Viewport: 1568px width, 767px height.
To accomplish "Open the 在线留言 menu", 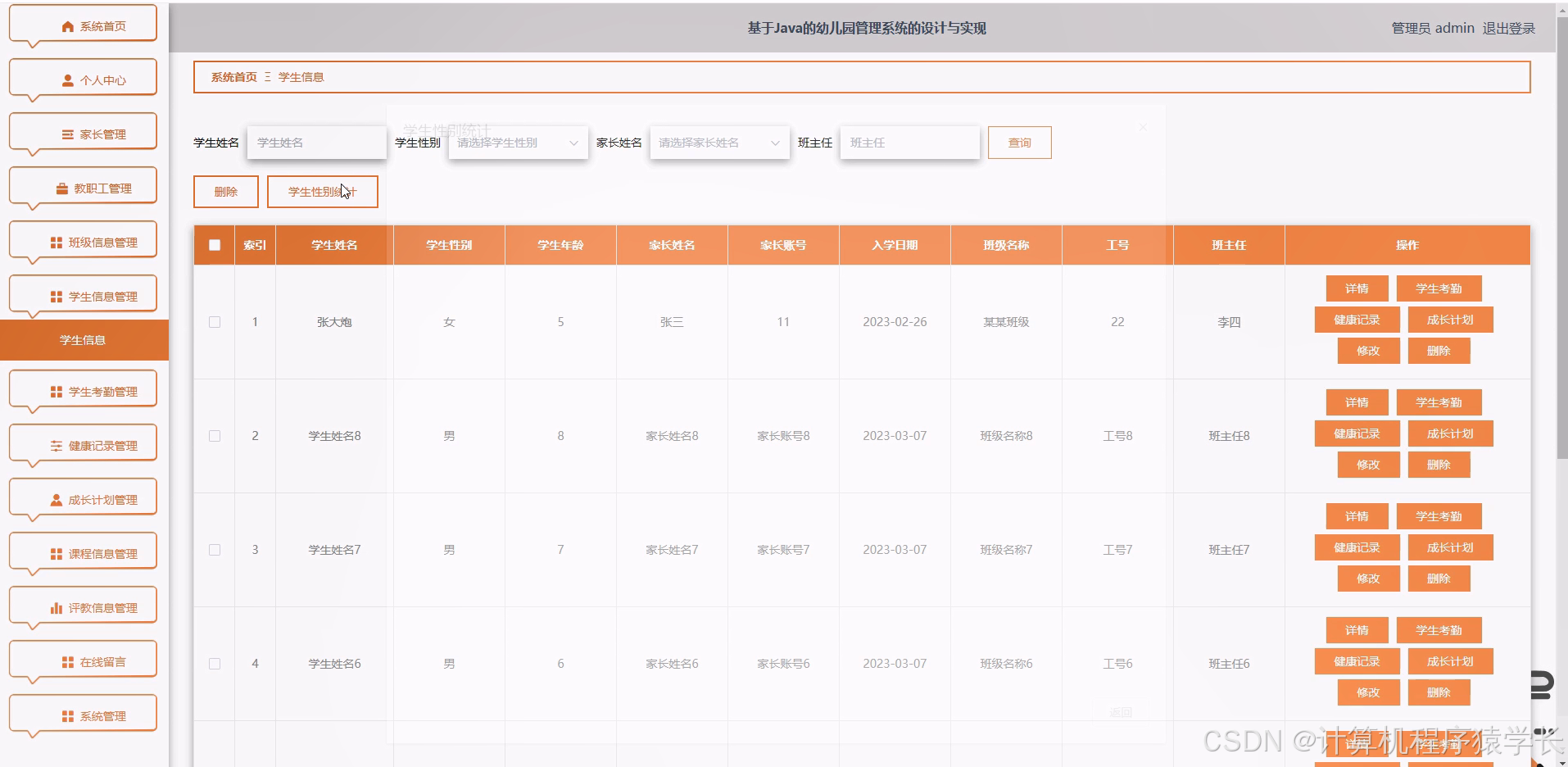I will click(83, 660).
